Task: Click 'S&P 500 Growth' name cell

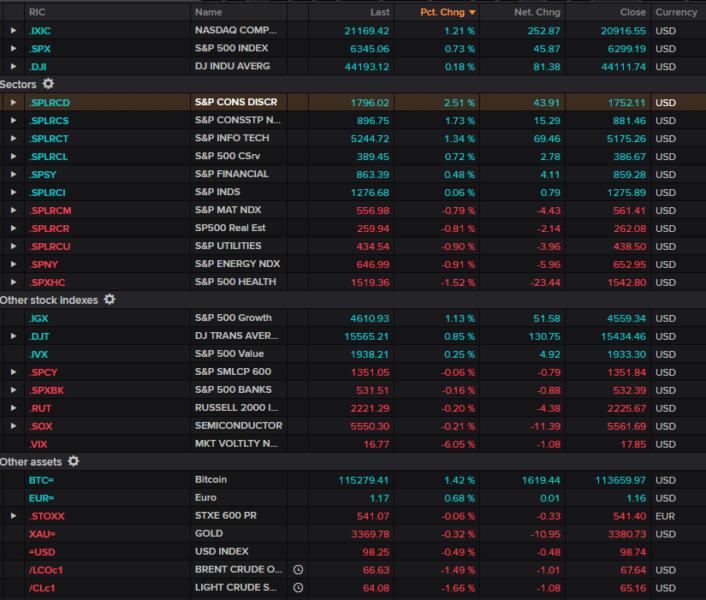Action: coord(233,318)
